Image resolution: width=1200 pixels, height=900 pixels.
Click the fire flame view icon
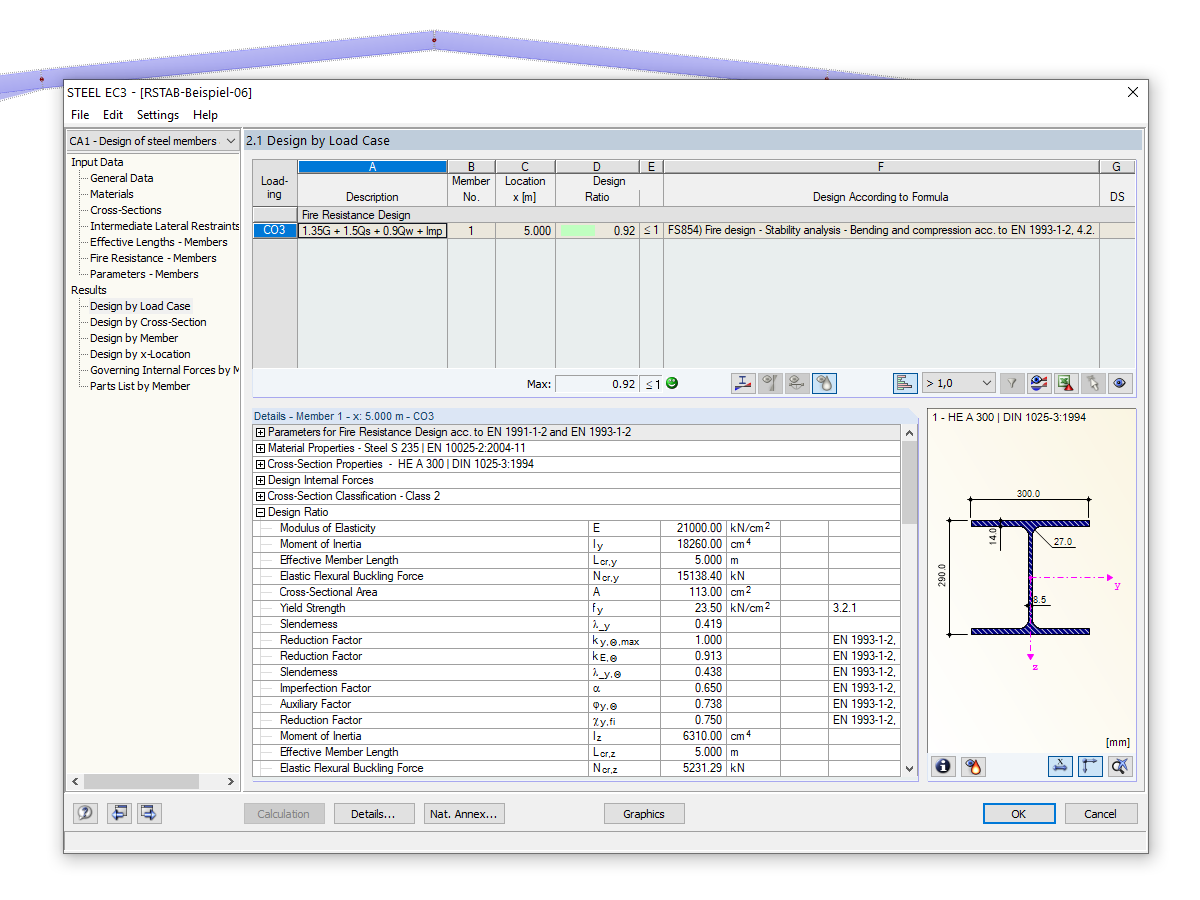click(x=973, y=766)
